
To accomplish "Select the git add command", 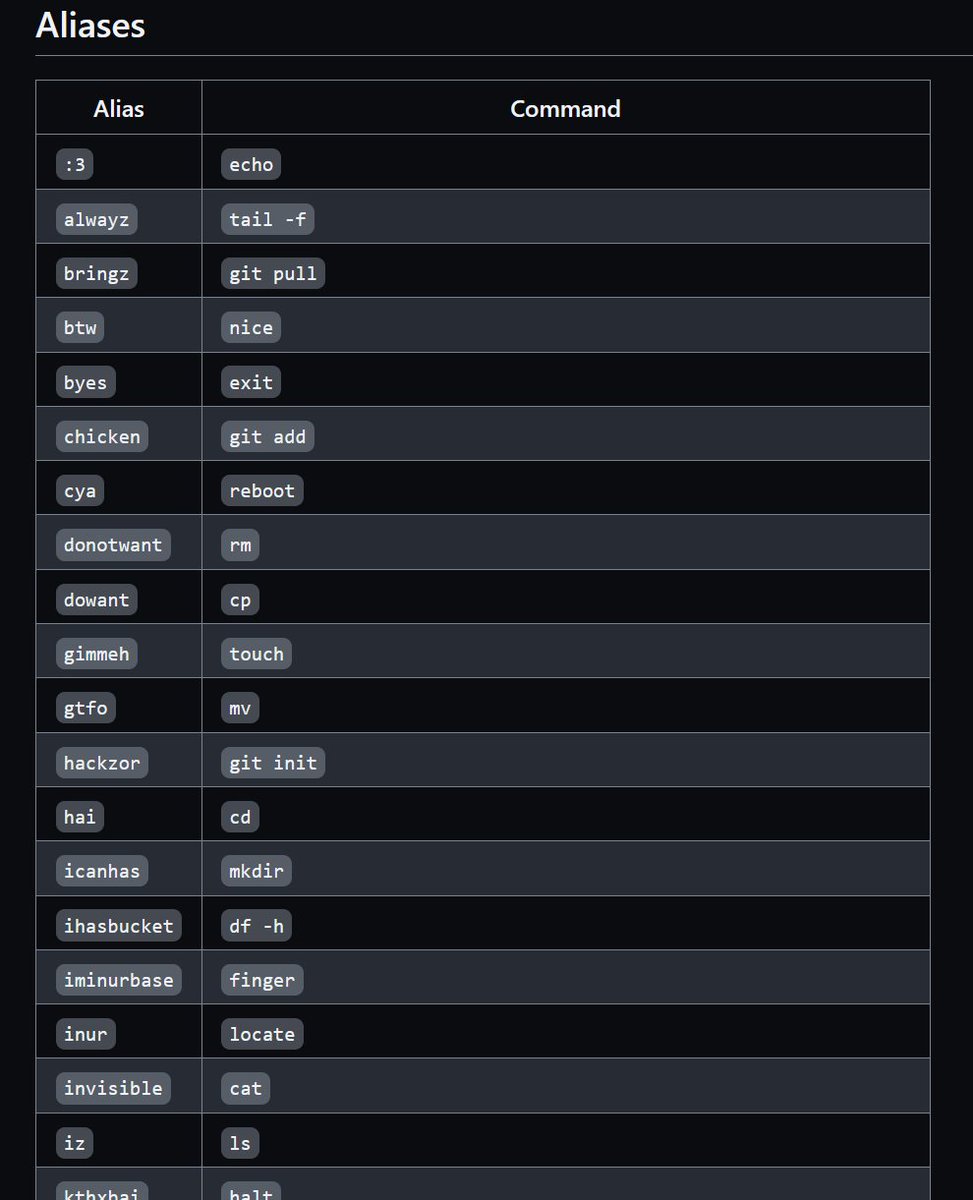I will point(267,436).
